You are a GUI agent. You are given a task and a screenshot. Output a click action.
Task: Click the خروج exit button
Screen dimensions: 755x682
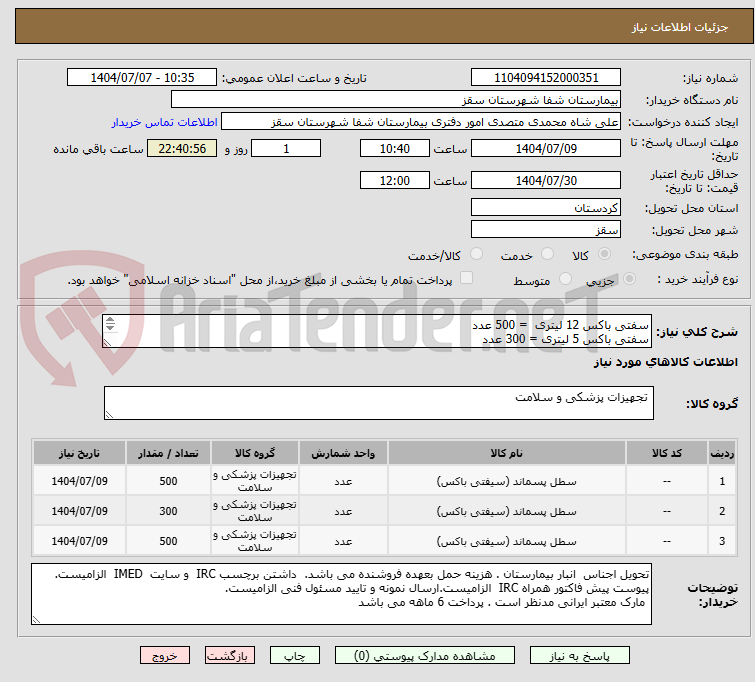point(166,657)
